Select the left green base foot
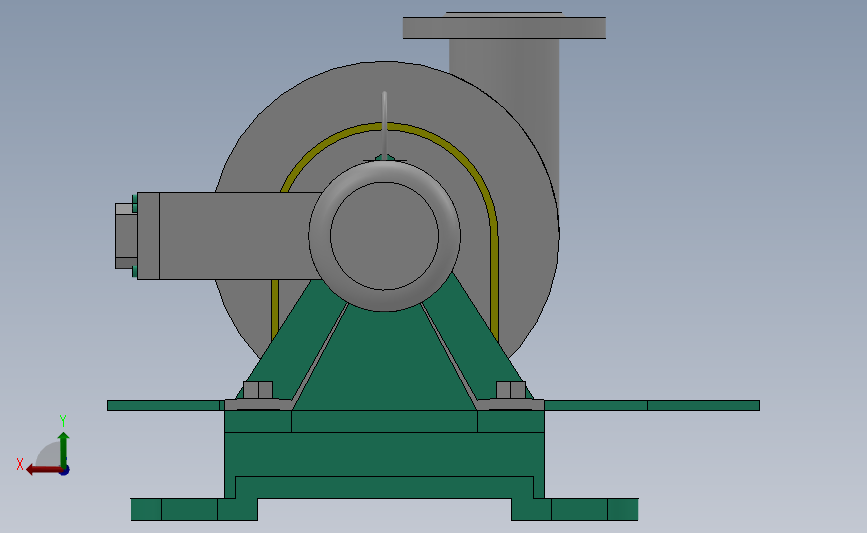 pyautogui.click(x=194, y=509)
